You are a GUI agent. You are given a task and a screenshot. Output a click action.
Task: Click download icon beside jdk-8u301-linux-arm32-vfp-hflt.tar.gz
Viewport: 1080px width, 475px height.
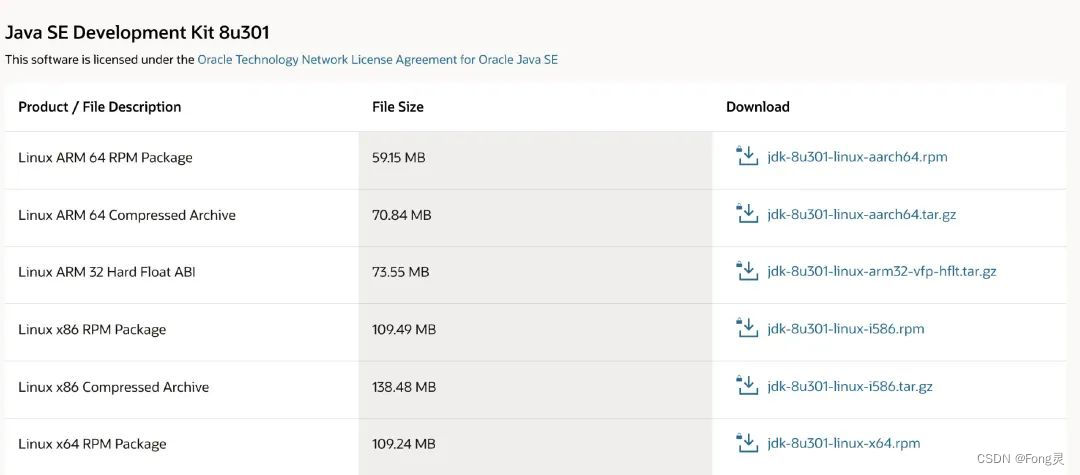(747, 271)
